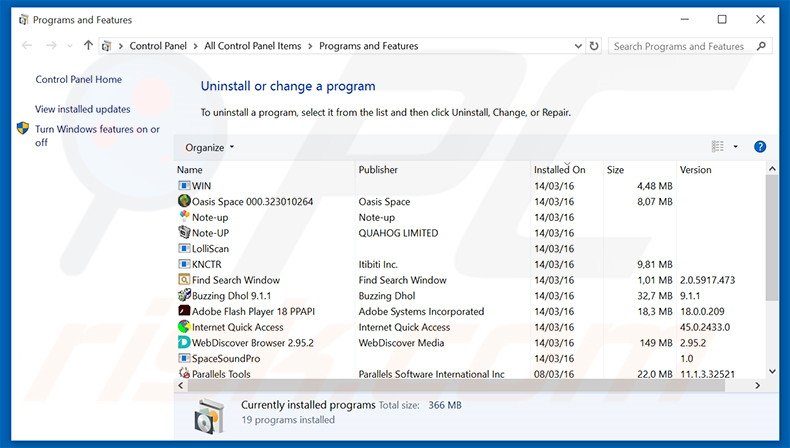The width and height of the screenshot is (790, 448).
Task: Click the 149 MB size cell
Action: [x=656, y=343]
